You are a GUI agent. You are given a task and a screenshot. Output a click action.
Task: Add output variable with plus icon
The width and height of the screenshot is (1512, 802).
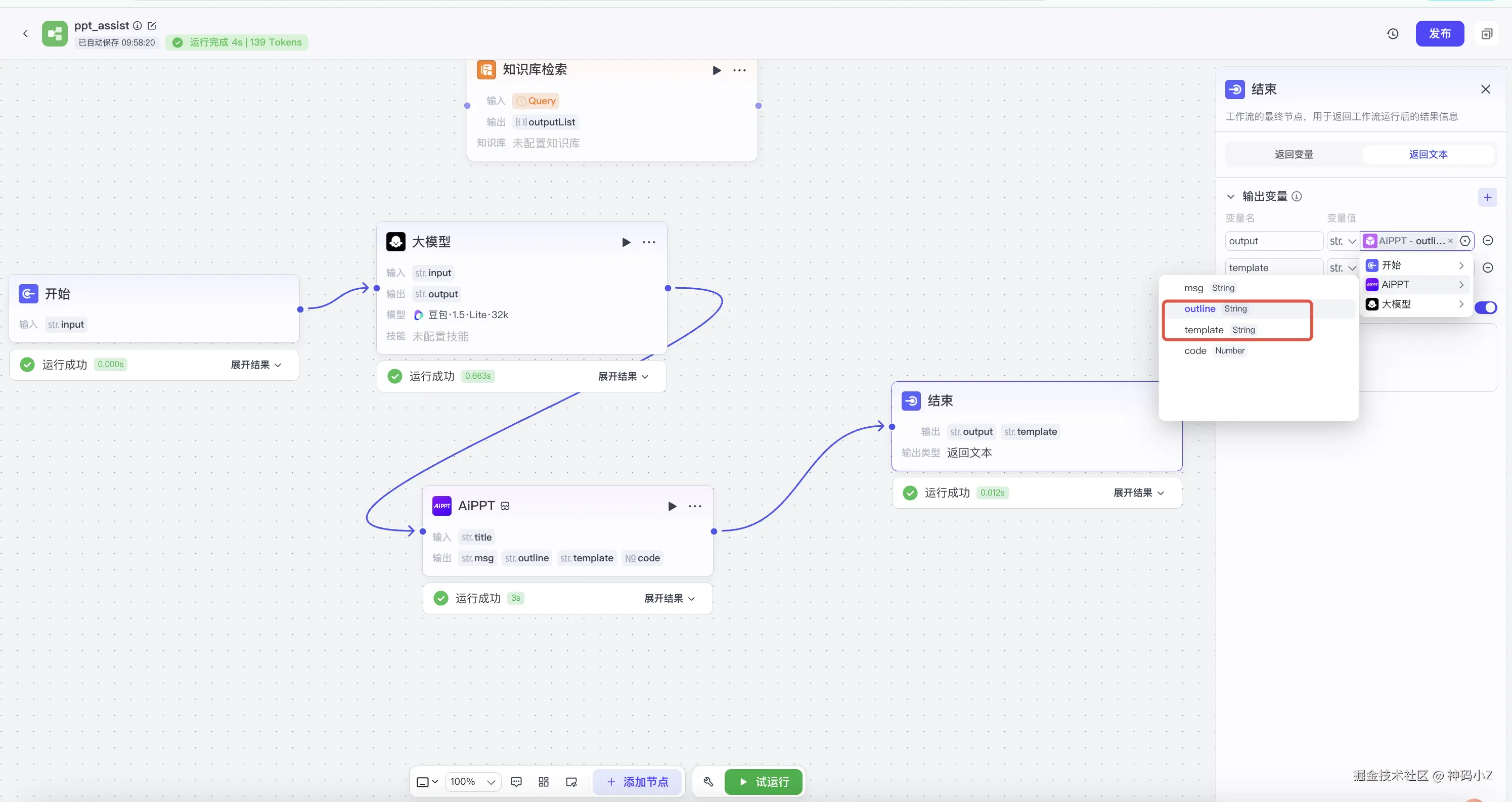1487,197
